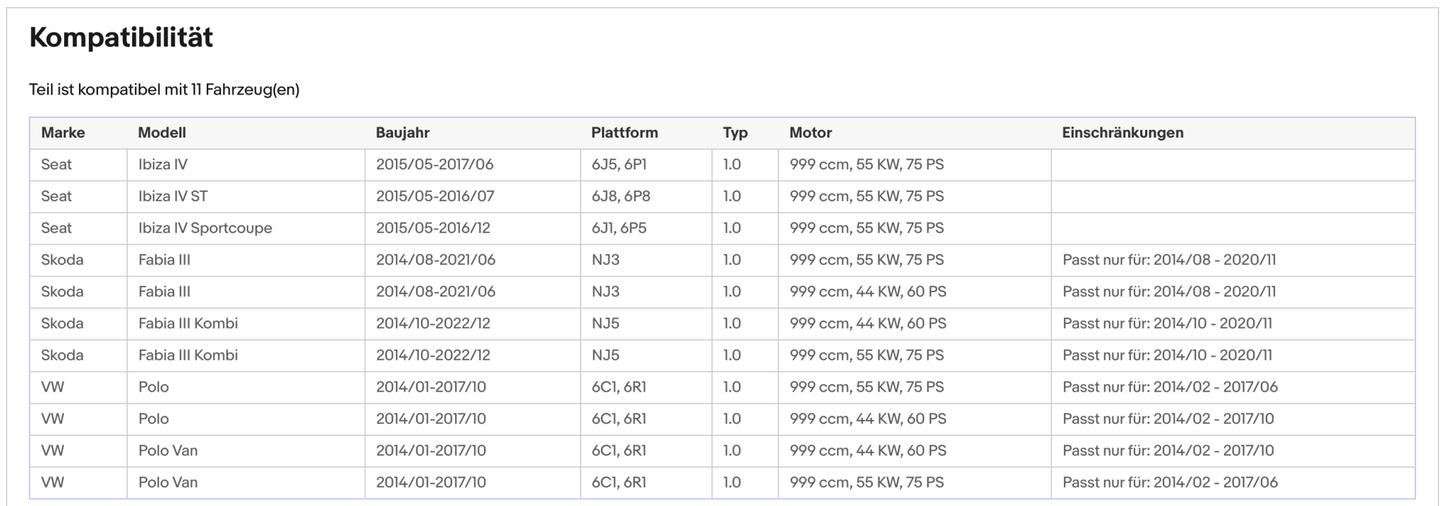This screenshot has height=506, width=1445.
Task: Click the Kompatibilität section heading
Action: click(121, 38)
